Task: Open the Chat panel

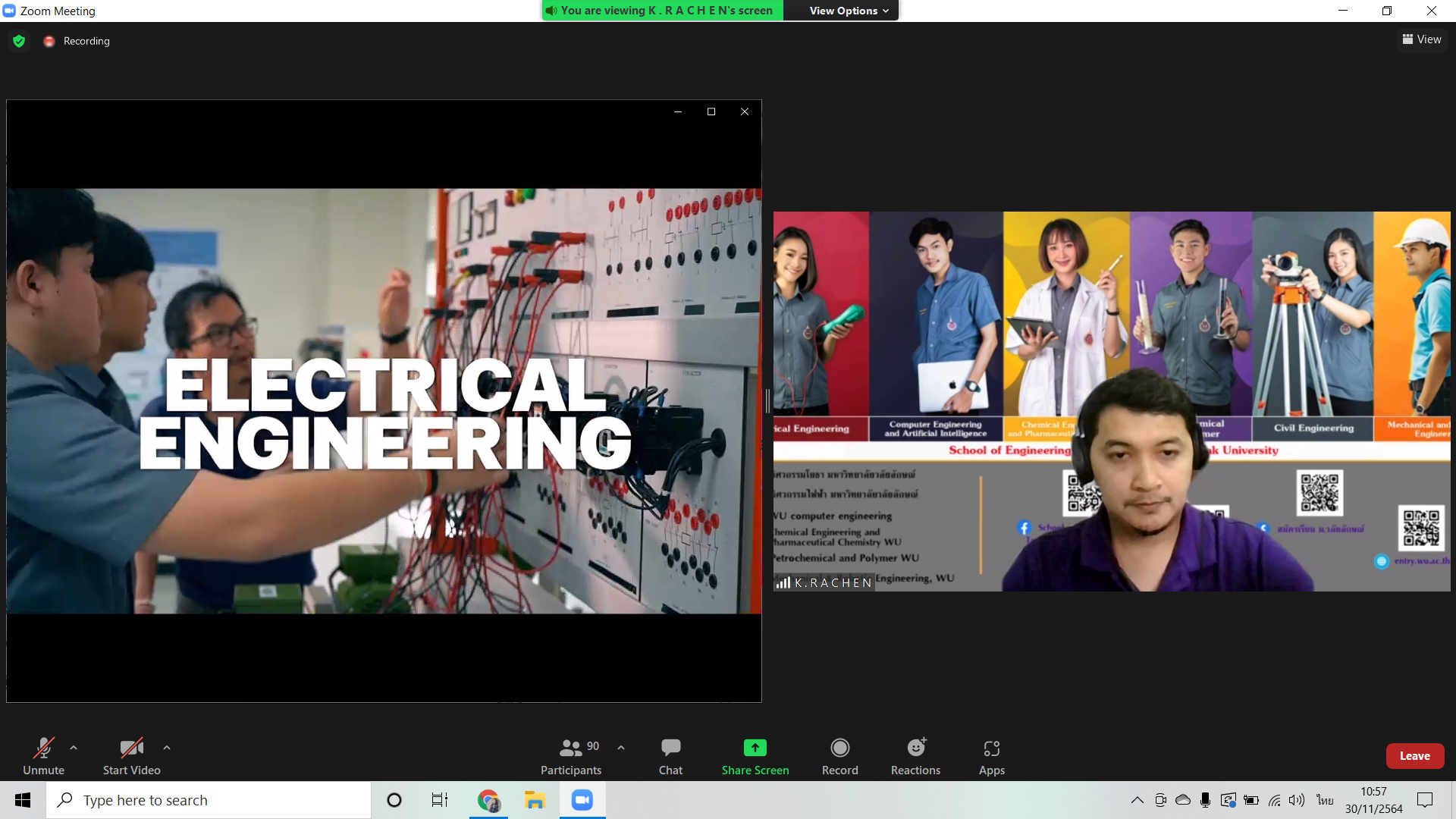Action: (x=670, y=756)
